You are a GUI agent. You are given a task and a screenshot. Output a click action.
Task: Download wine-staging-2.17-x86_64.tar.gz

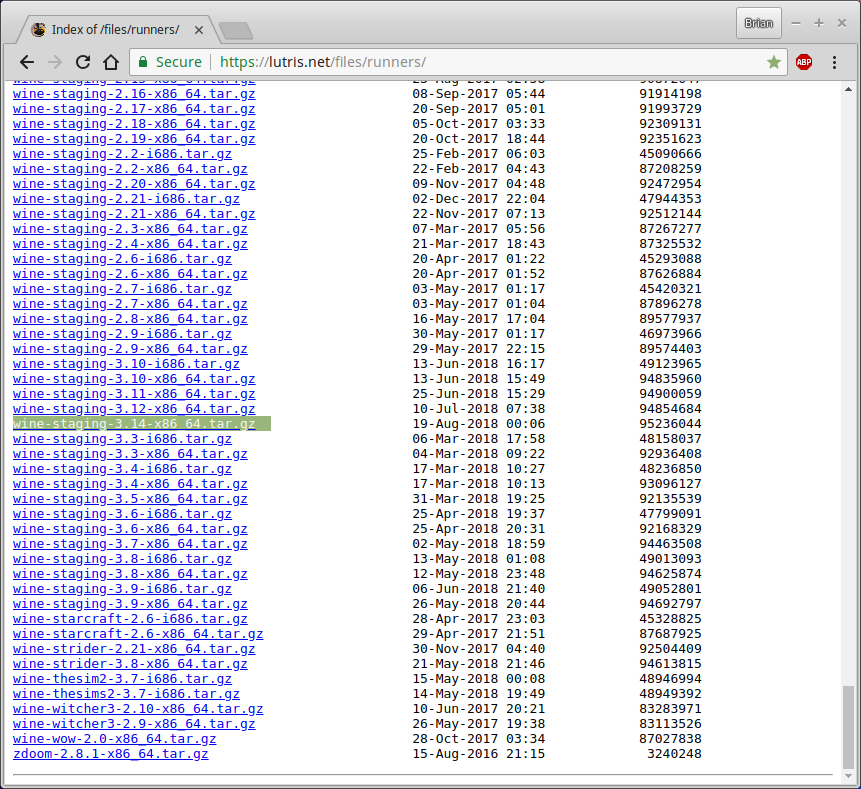pyautogui.click(x=134, y=109)
